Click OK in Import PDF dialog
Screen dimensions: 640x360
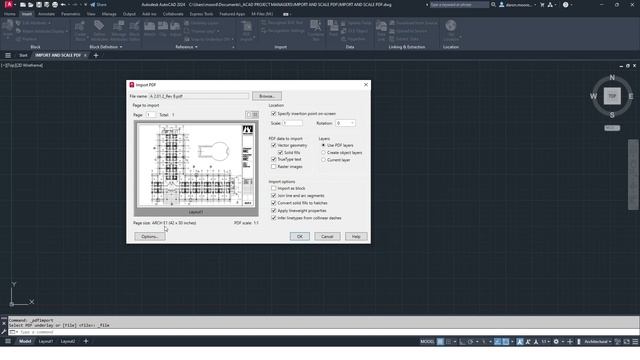(300, 236)
